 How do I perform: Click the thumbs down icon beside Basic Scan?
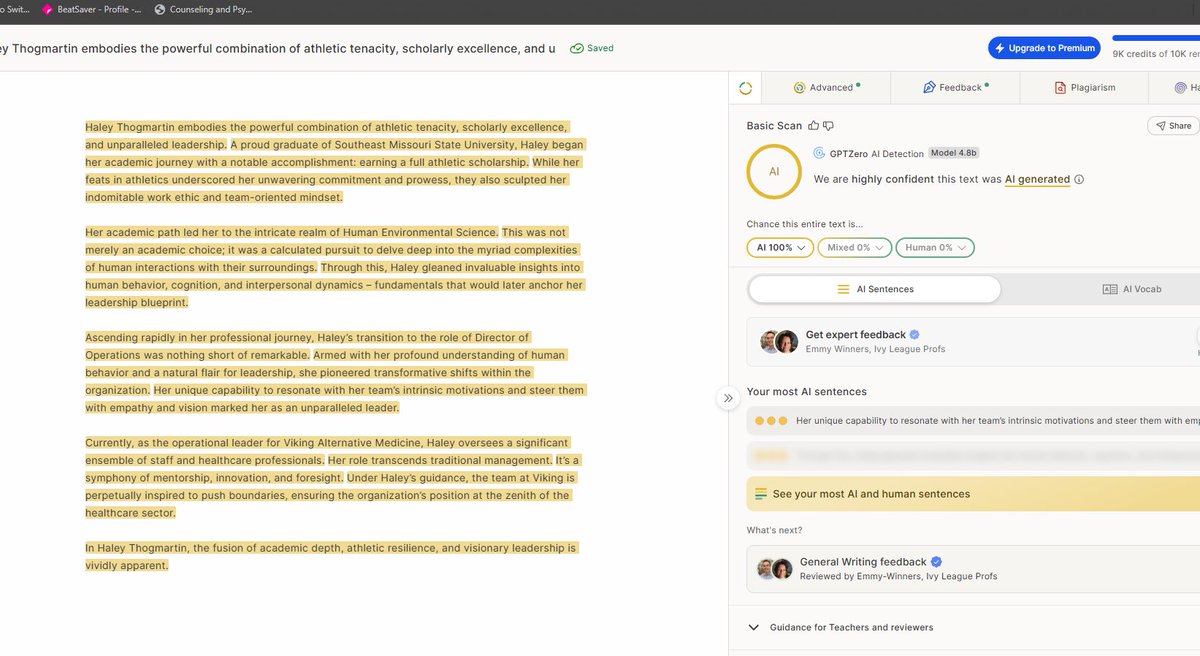pos(828,126)
